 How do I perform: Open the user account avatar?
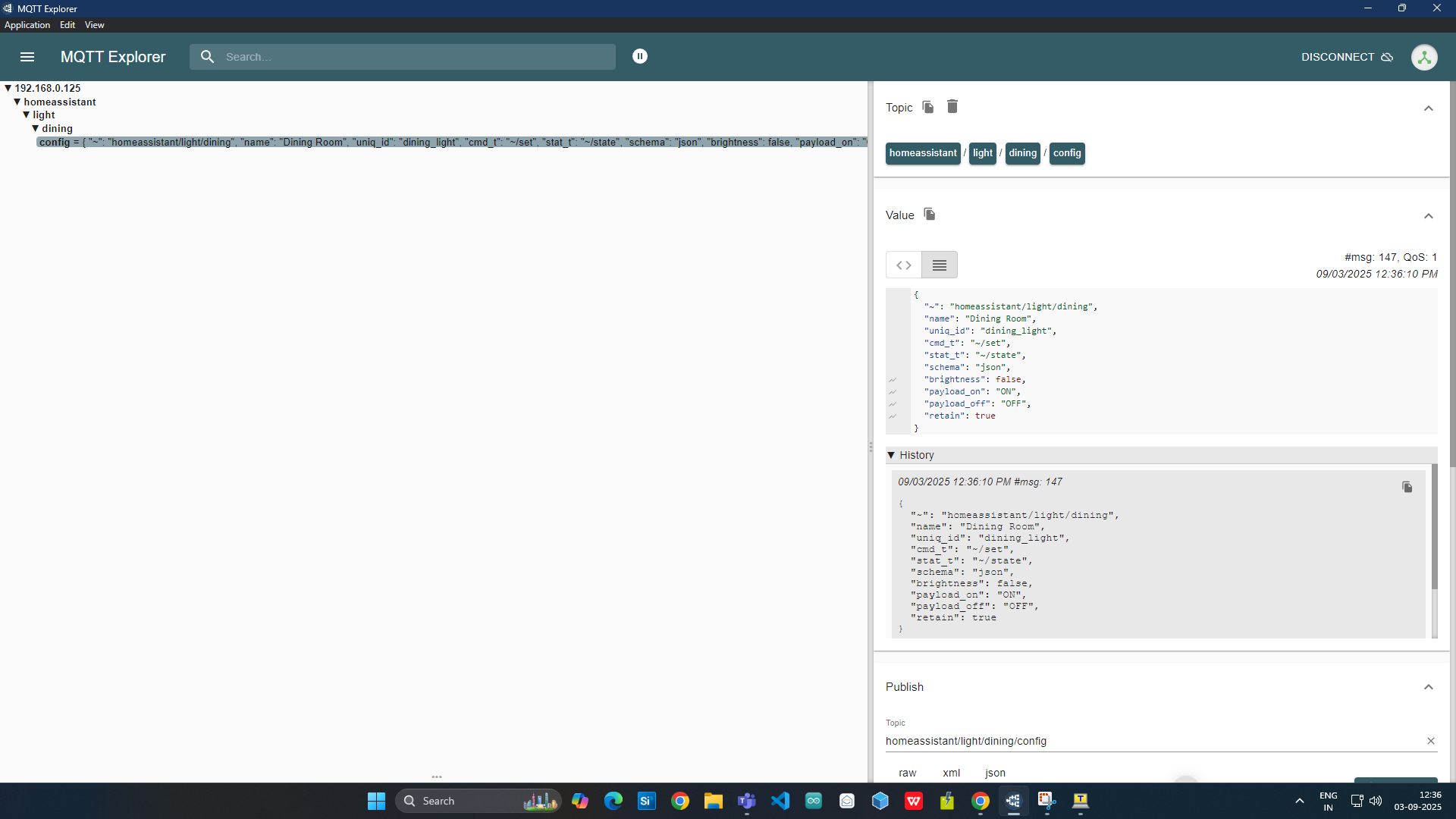tap(1426, 57)
